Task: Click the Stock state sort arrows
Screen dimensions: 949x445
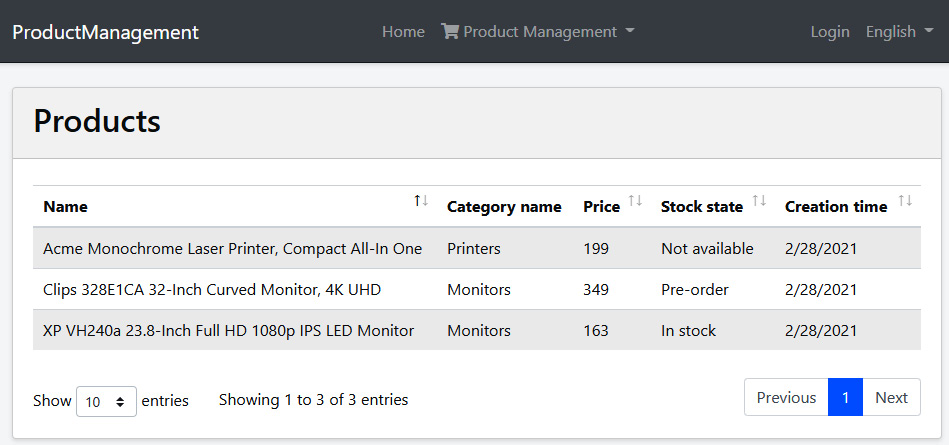Action: coord(759,200)
